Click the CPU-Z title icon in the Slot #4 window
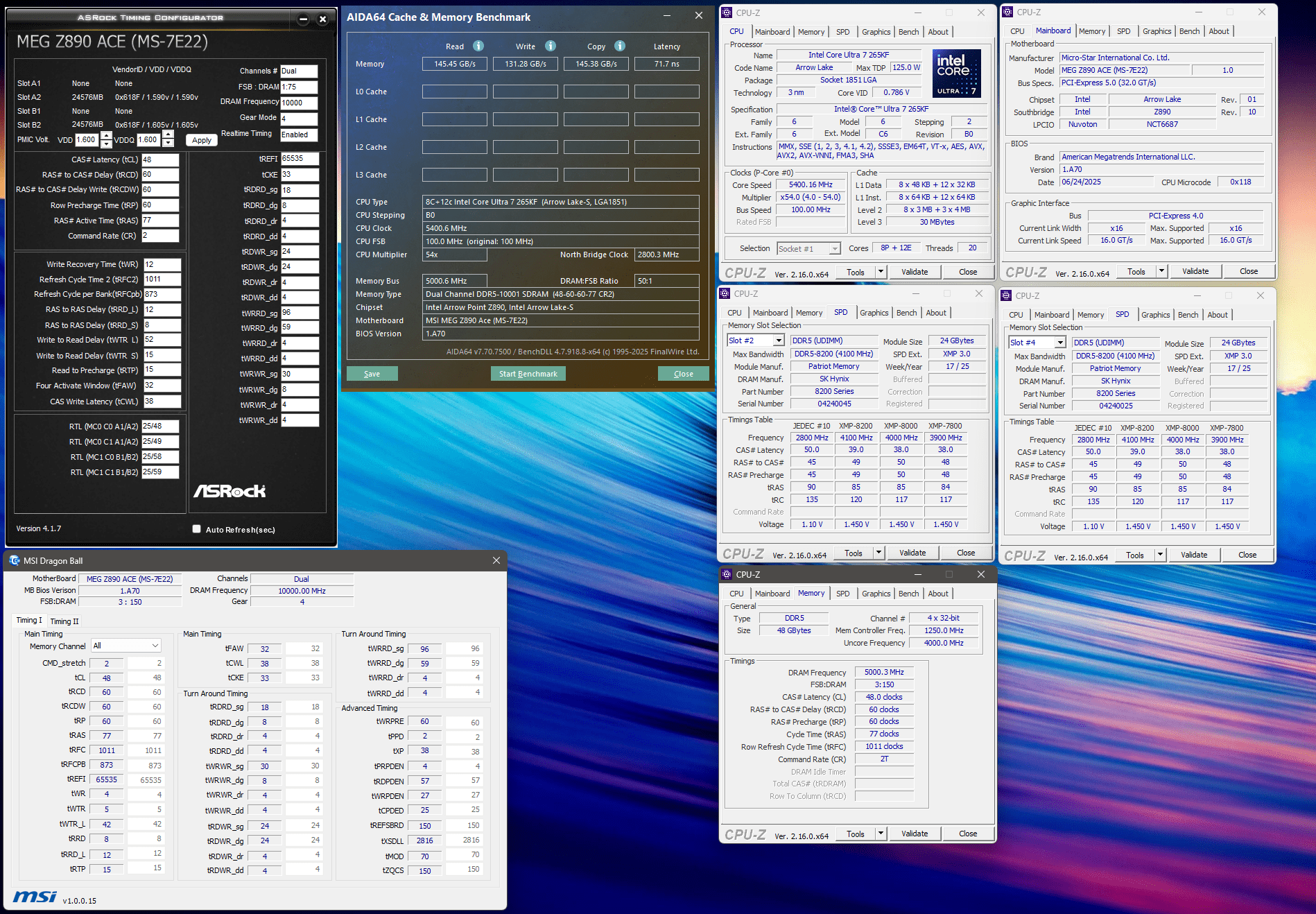 (x=1006, y=295)
